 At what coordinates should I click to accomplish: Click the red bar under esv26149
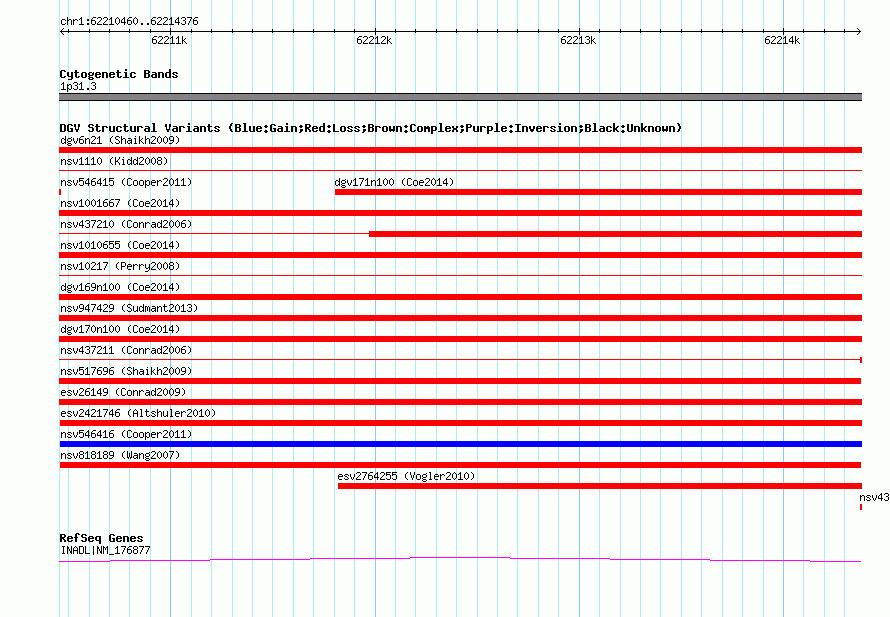[x=460, y=402]
